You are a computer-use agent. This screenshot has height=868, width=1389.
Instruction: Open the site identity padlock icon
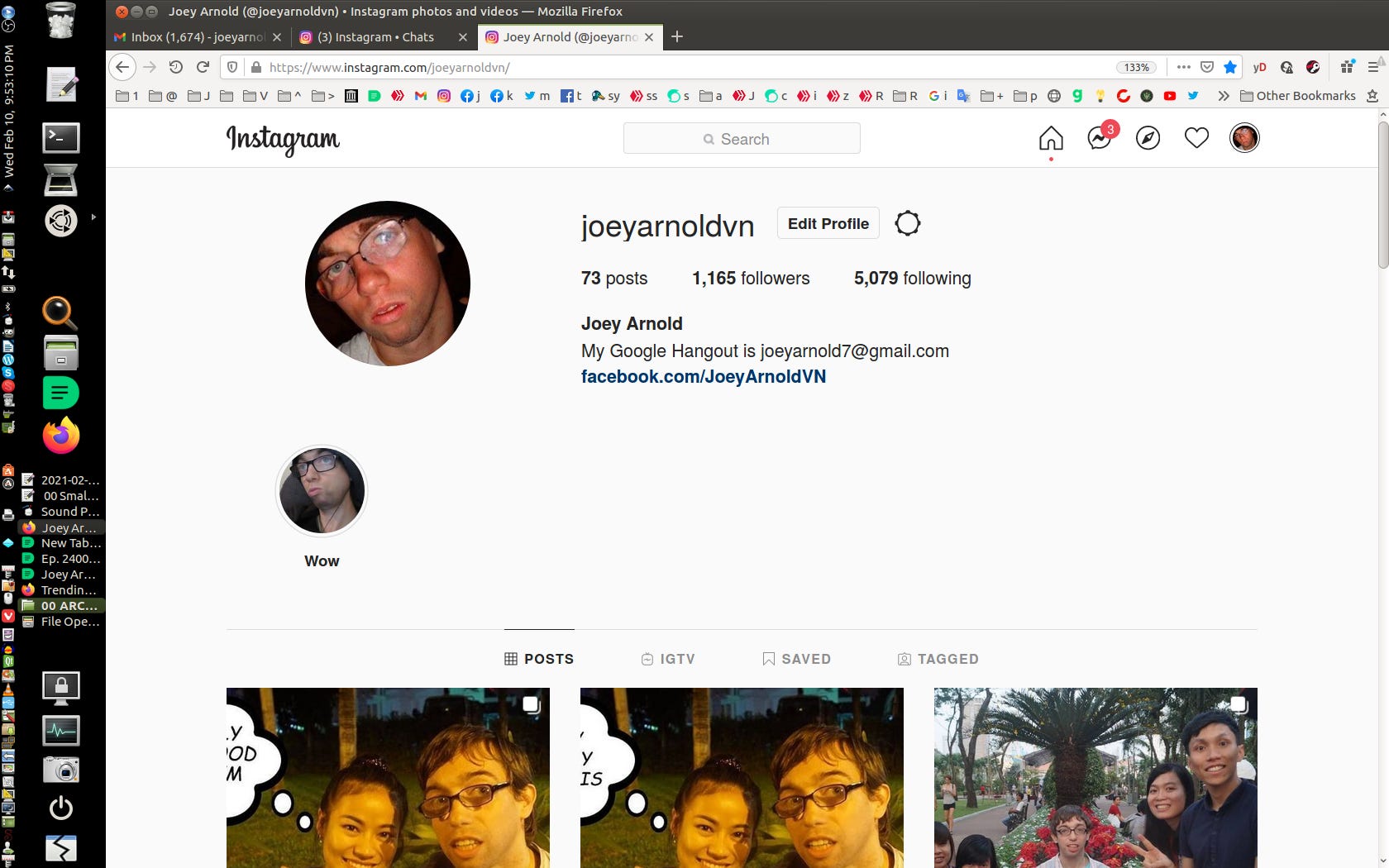pos(255,67)
